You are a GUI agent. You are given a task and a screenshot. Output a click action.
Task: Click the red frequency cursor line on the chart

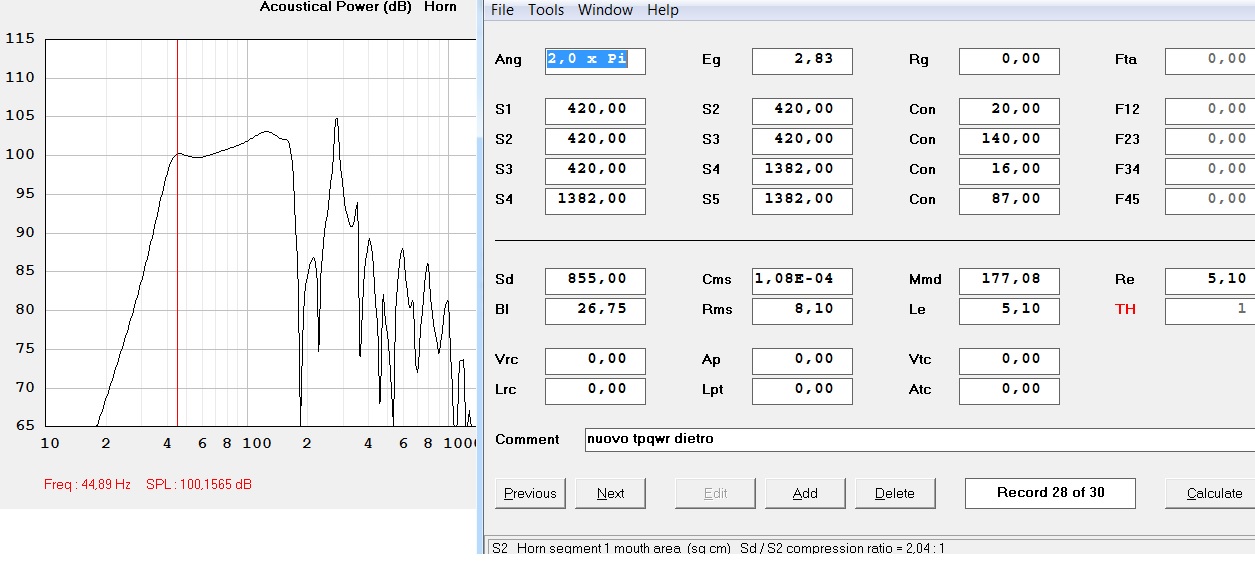pos(177,232)
